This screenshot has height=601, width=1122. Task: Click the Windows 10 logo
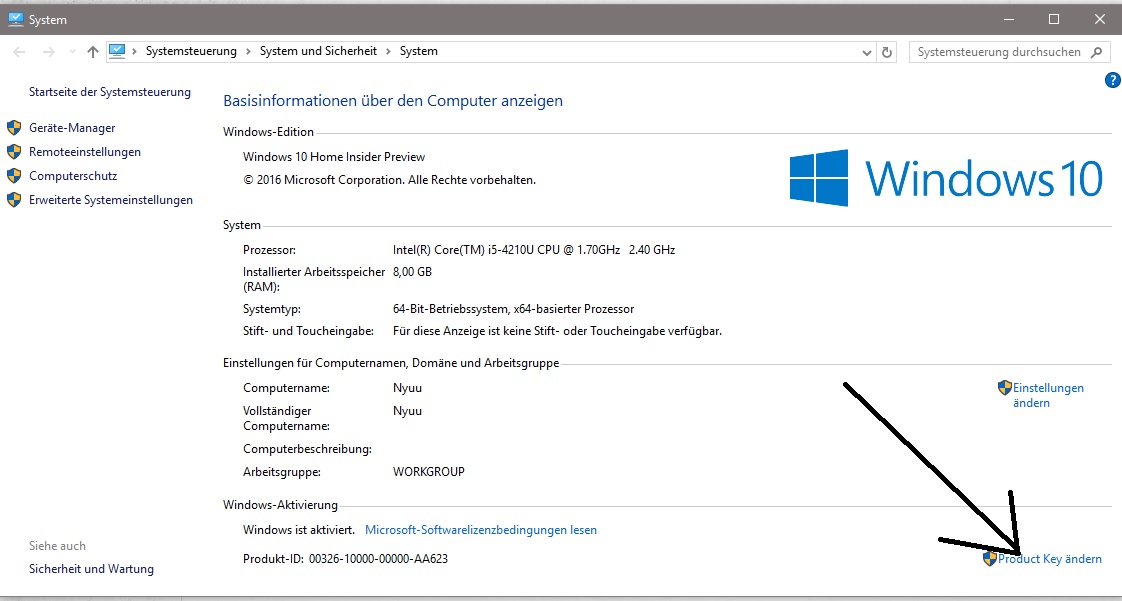(946, 178)
